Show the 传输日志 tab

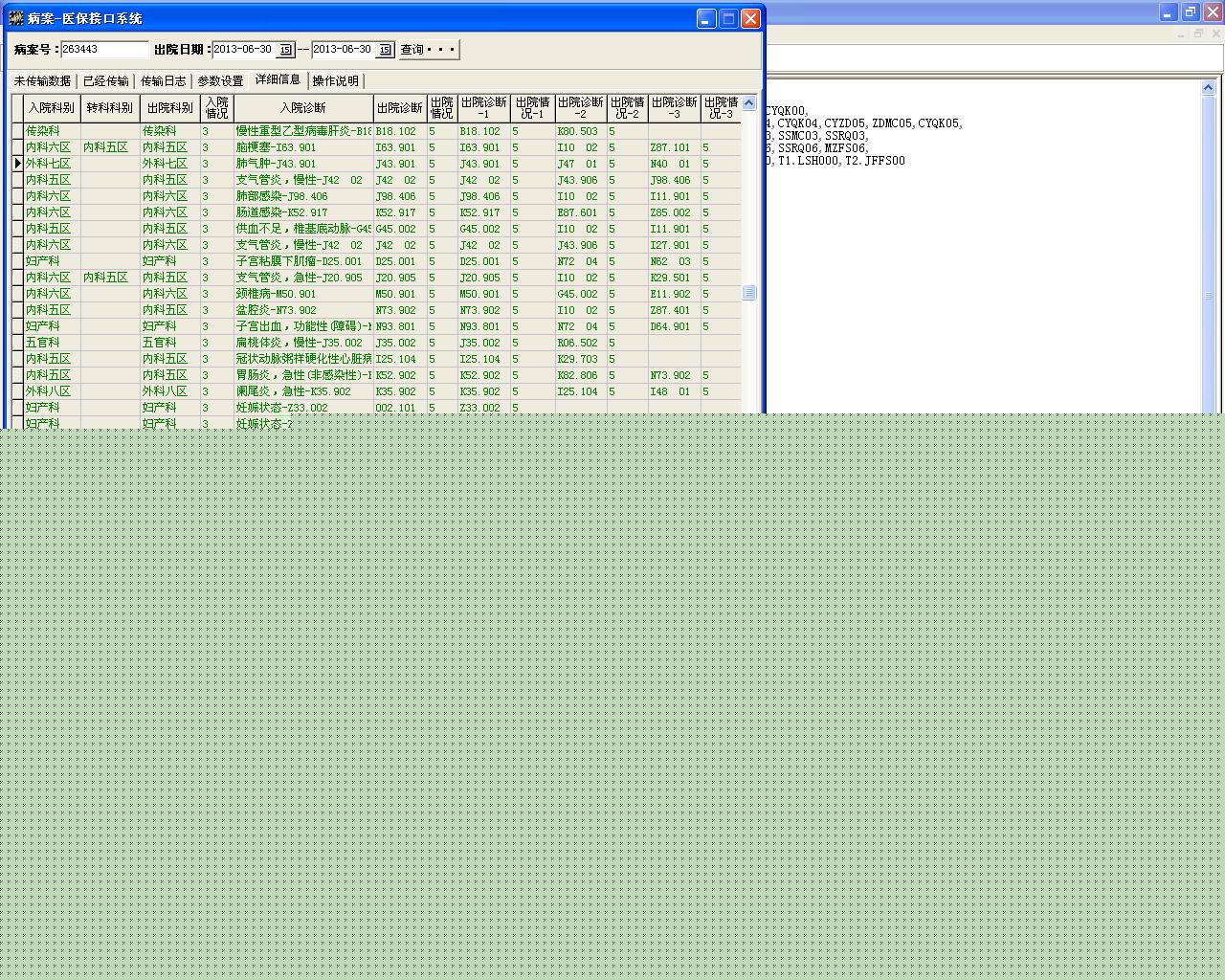pos(164,81)
